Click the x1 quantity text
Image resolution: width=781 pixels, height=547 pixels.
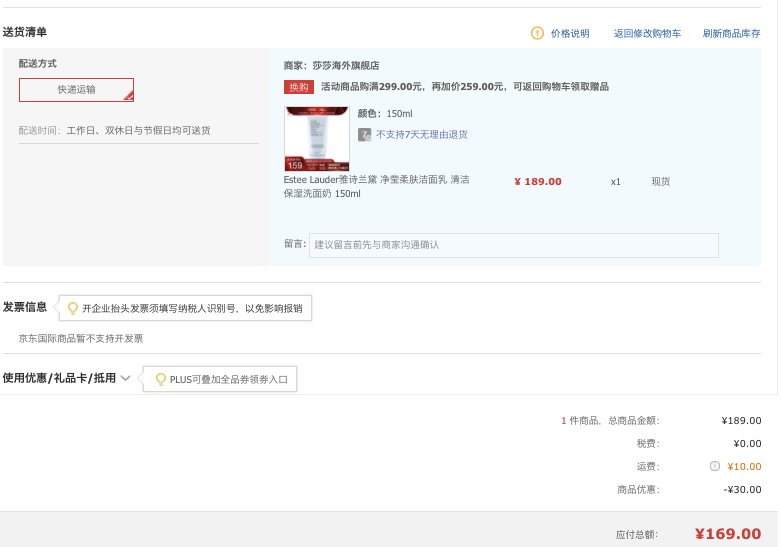[x=616, y=182]
